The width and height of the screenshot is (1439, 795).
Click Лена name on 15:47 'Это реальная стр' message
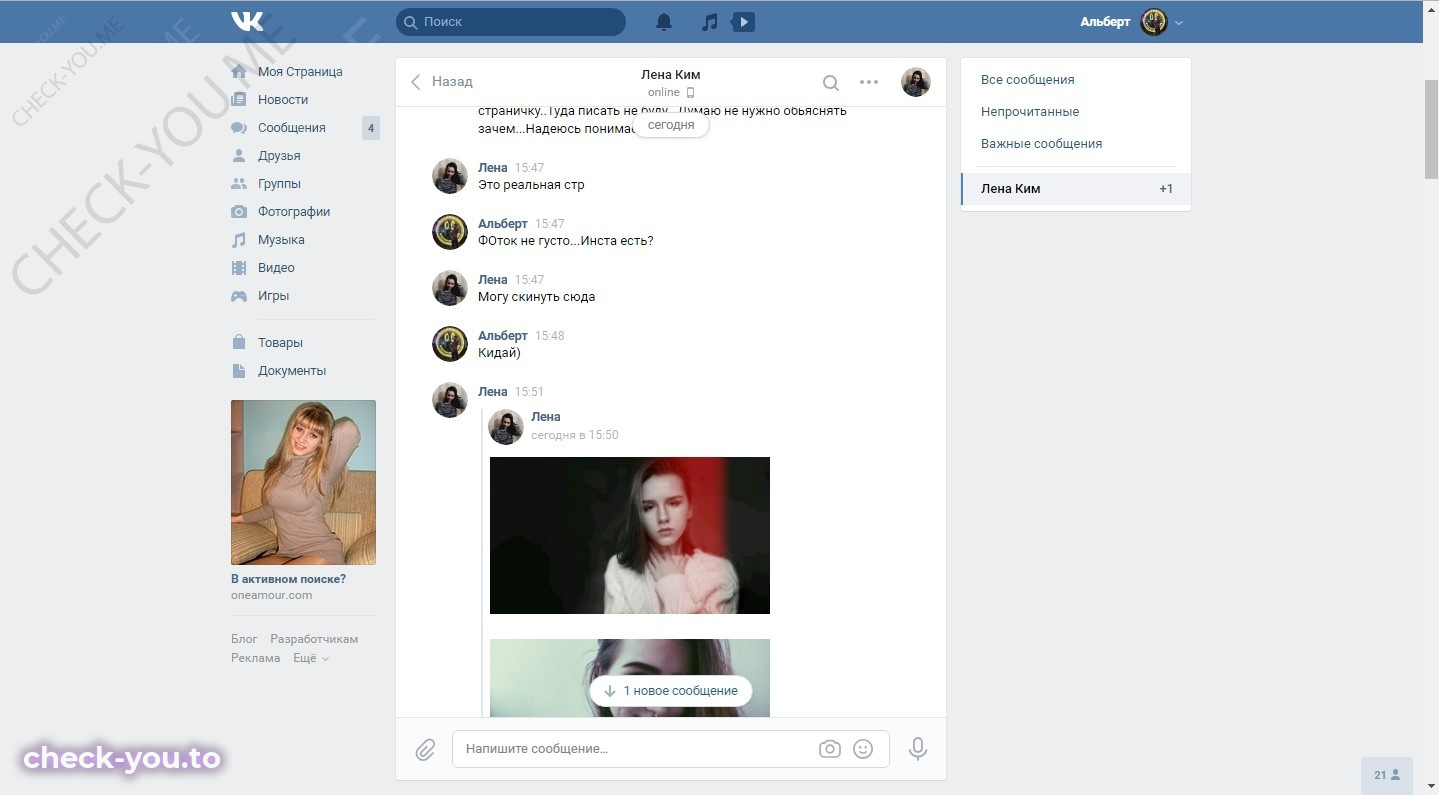pyautogui.click(x=493, y=168)
